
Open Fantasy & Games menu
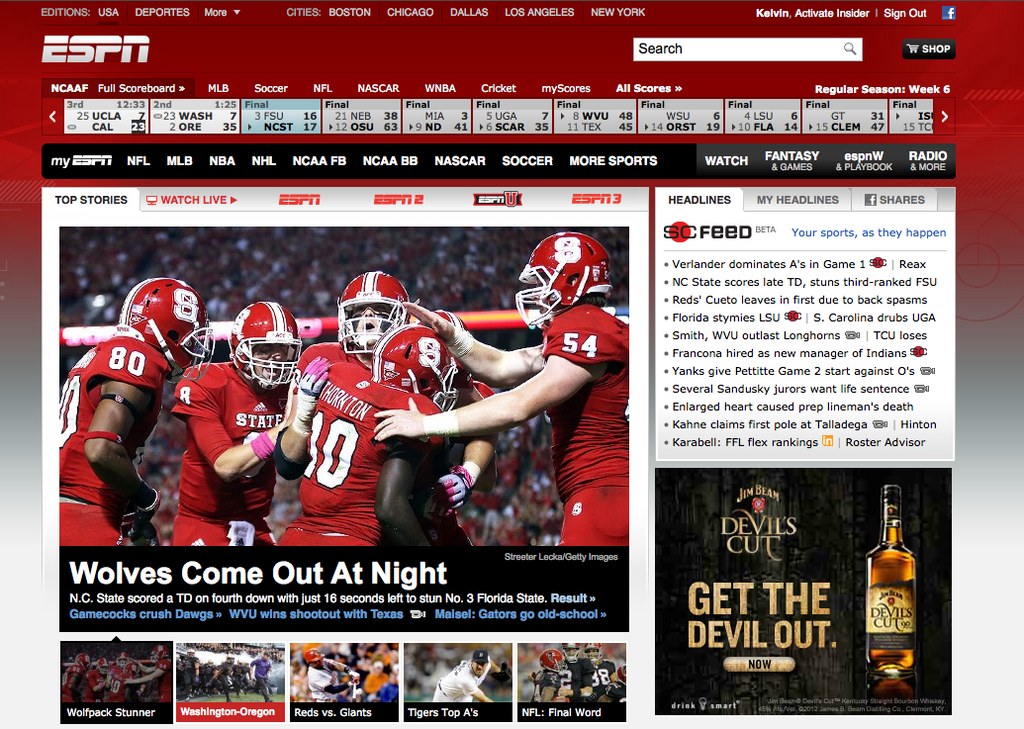(792, 161)
